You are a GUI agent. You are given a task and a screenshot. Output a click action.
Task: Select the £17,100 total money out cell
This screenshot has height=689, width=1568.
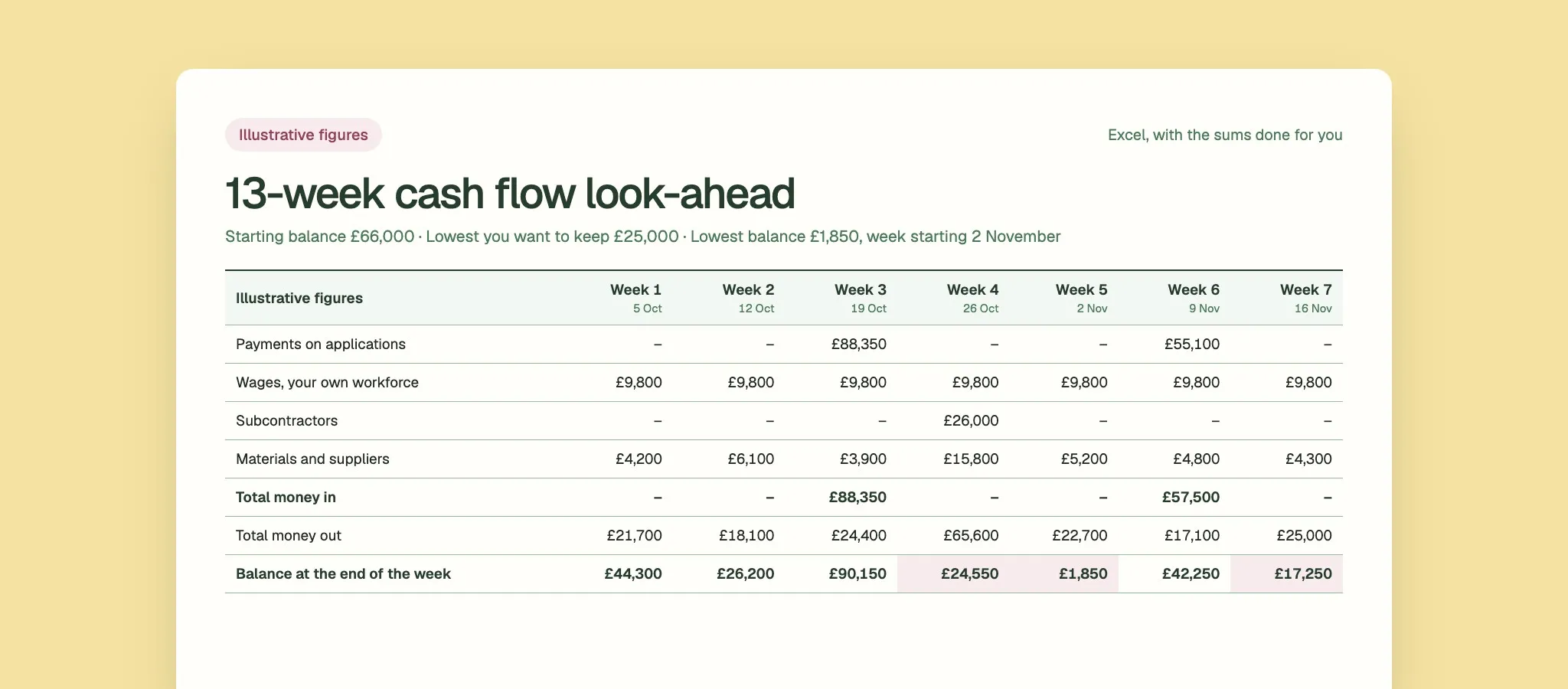tap(1174, 536)
